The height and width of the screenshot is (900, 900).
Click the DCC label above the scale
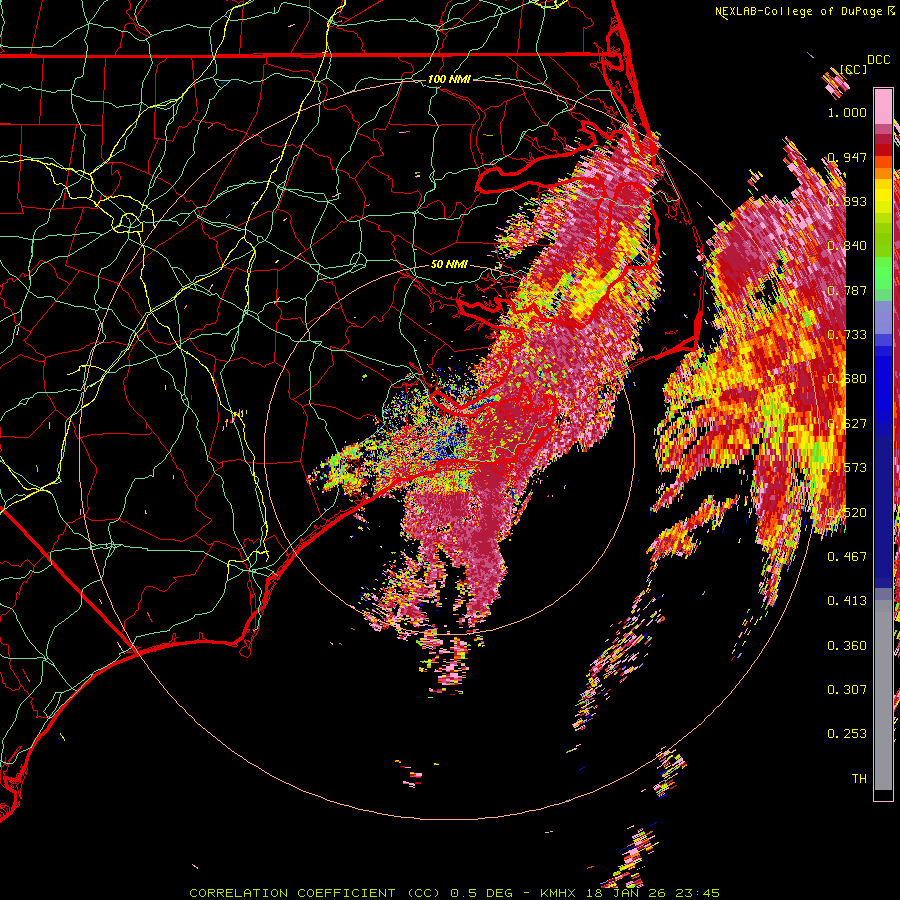coord(878,60)
